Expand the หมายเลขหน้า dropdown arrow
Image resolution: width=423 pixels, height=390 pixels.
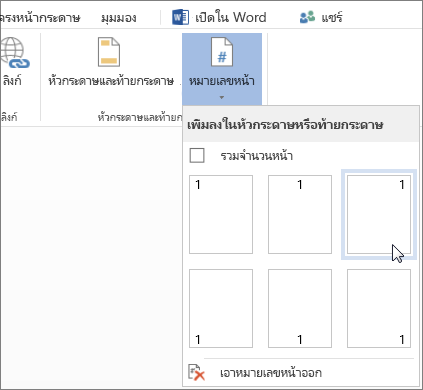tap(222, 97)
